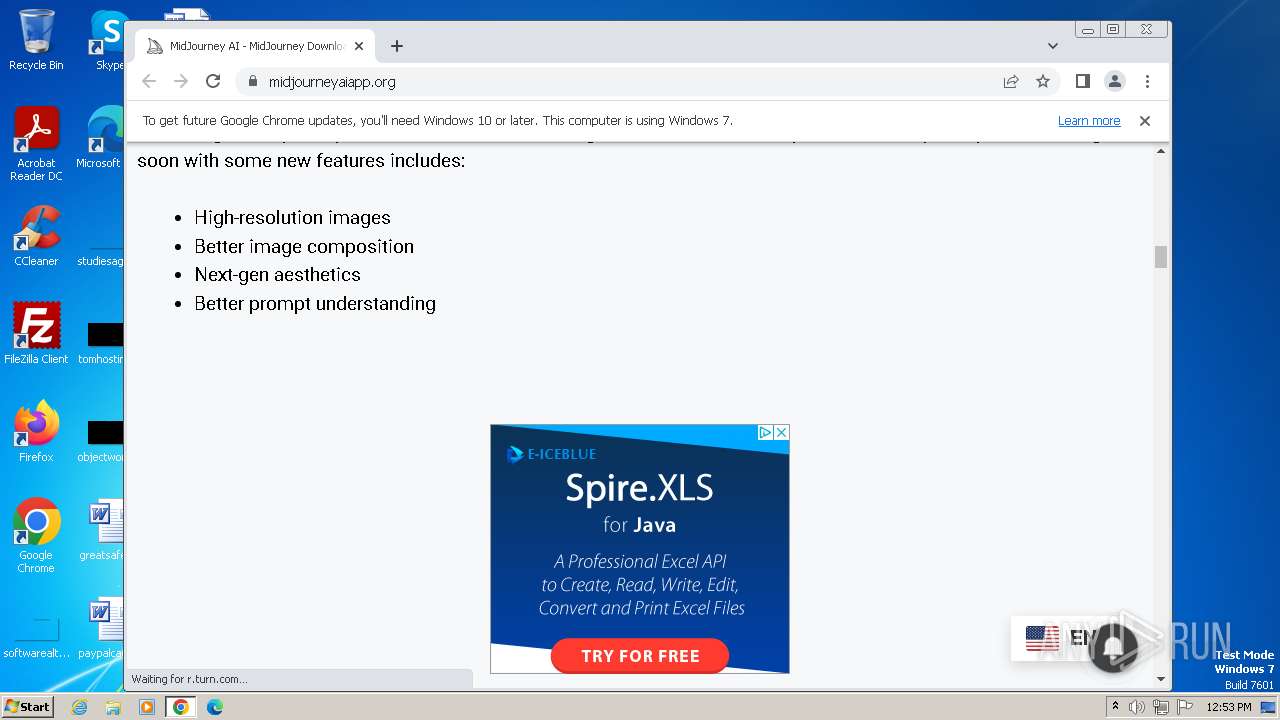Click the taskbar clock 12:53 PM

coord(1229,707)
